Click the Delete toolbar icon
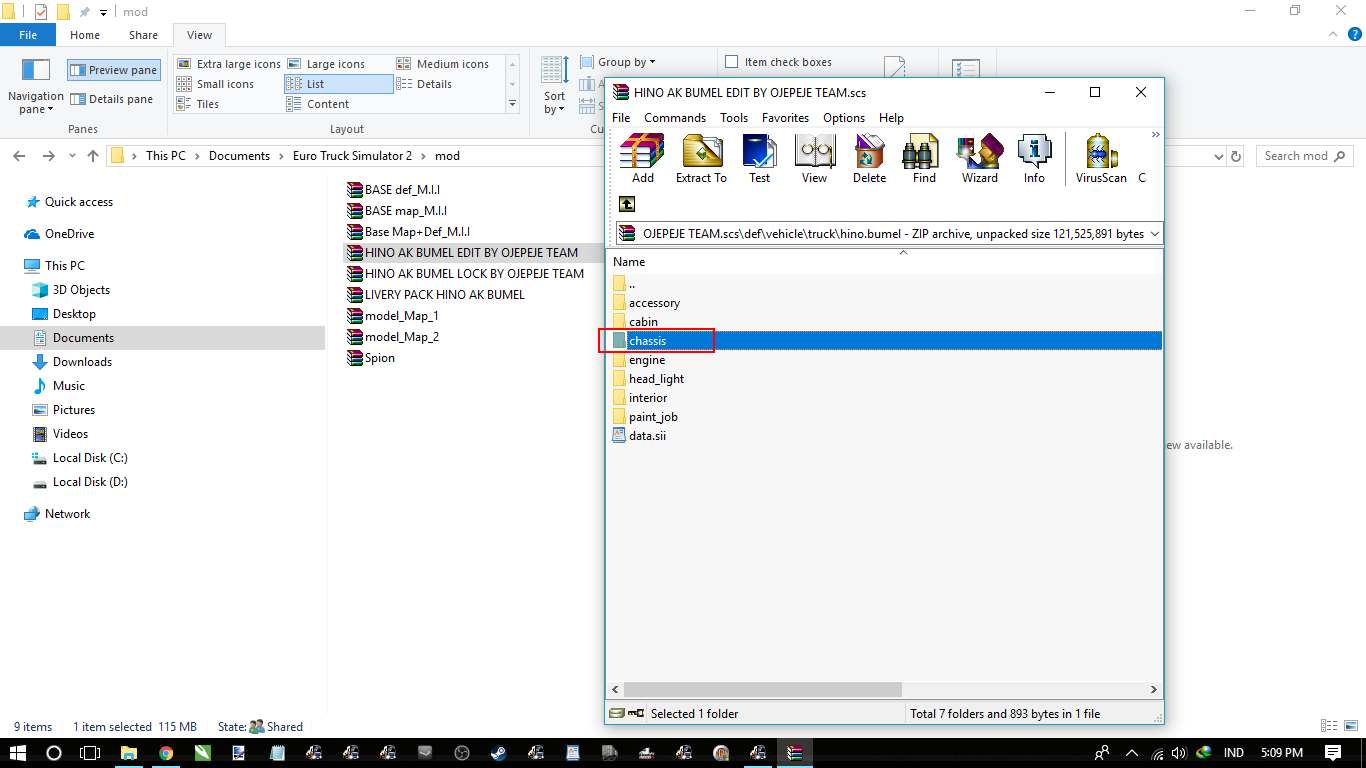The width and height of the screenshot is (1366, 768). click(x=869, y=159)
